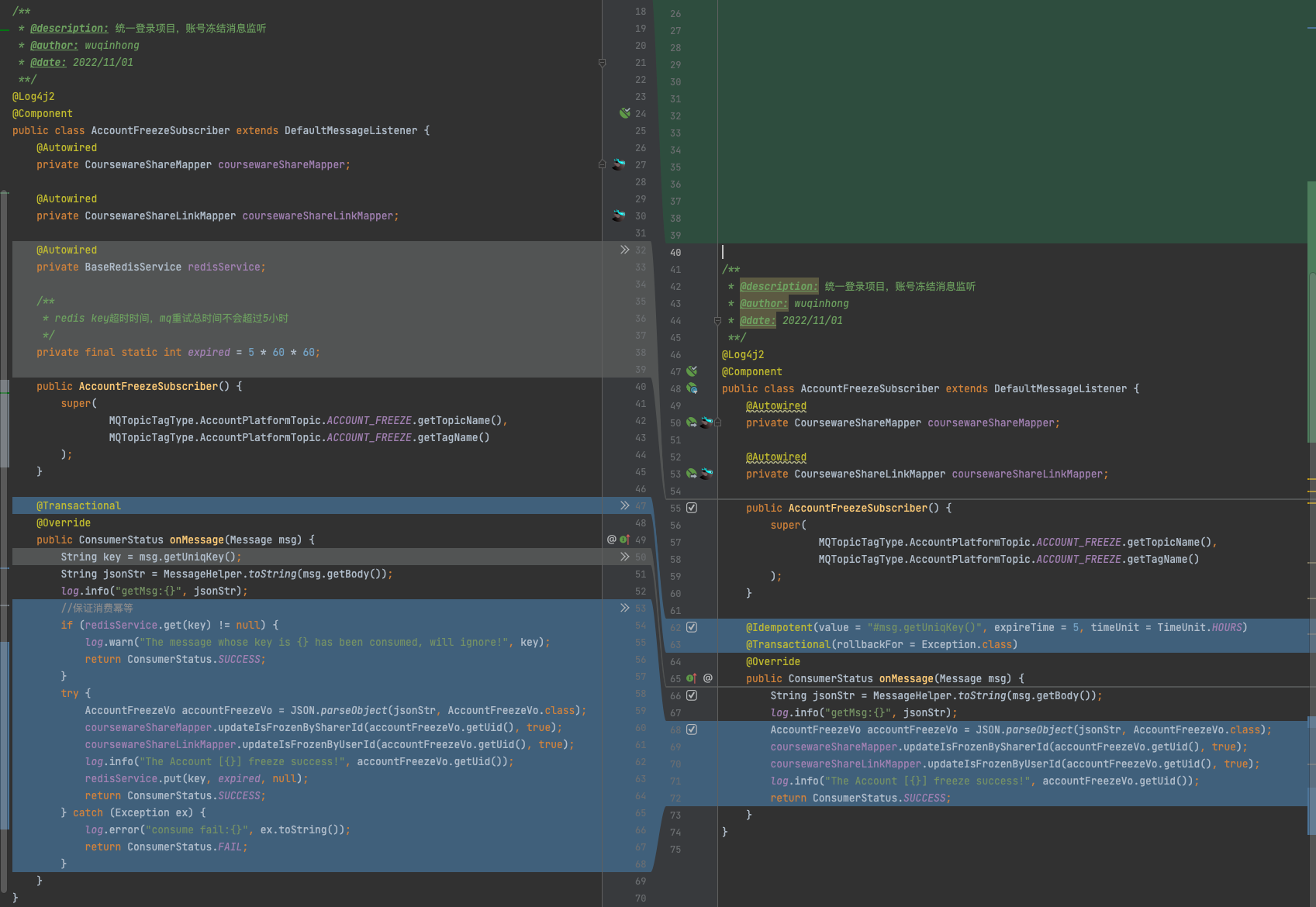Uncheck the change checkbox at right line 55
This screenshot has width=1316, height=907.
coord(692,508)
